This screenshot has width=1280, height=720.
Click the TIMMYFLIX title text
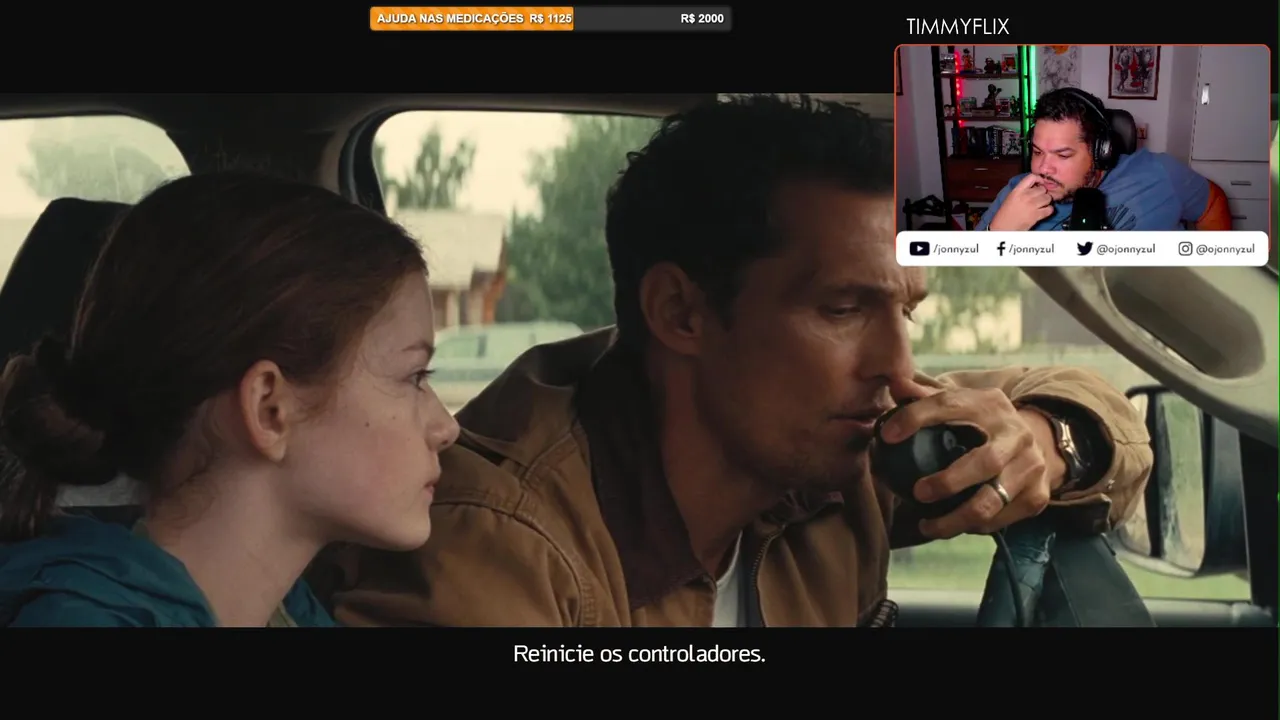pyautogui.click(x=957, y=27)
